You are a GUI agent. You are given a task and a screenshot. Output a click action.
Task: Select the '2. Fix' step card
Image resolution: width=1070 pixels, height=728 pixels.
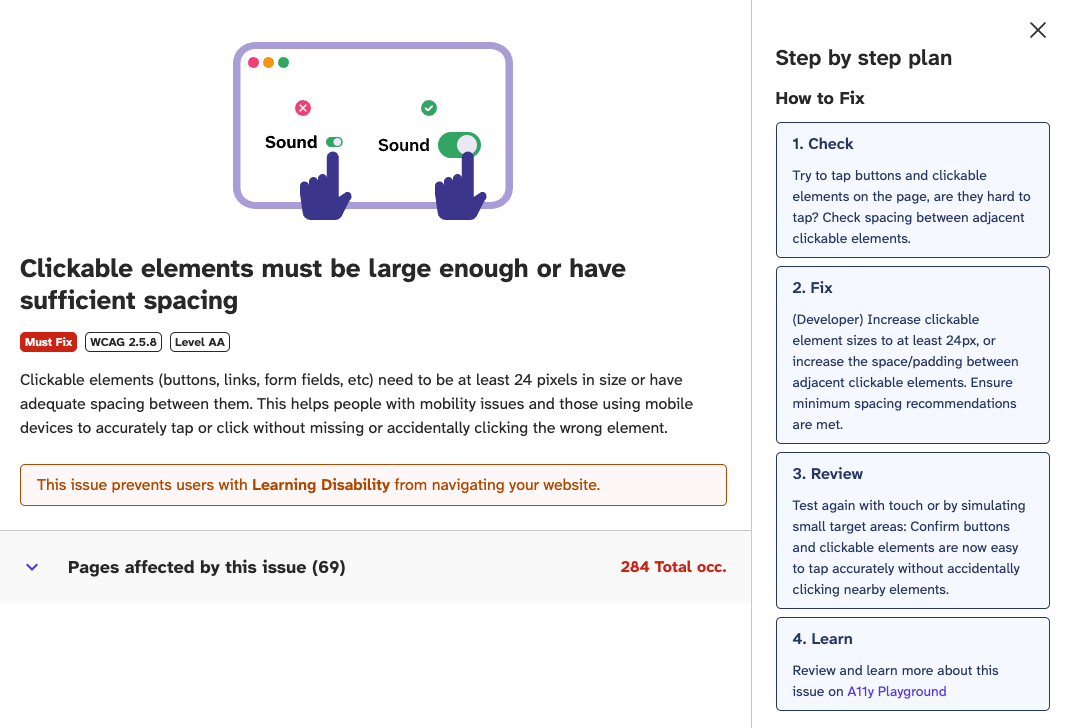pos(912,355)
